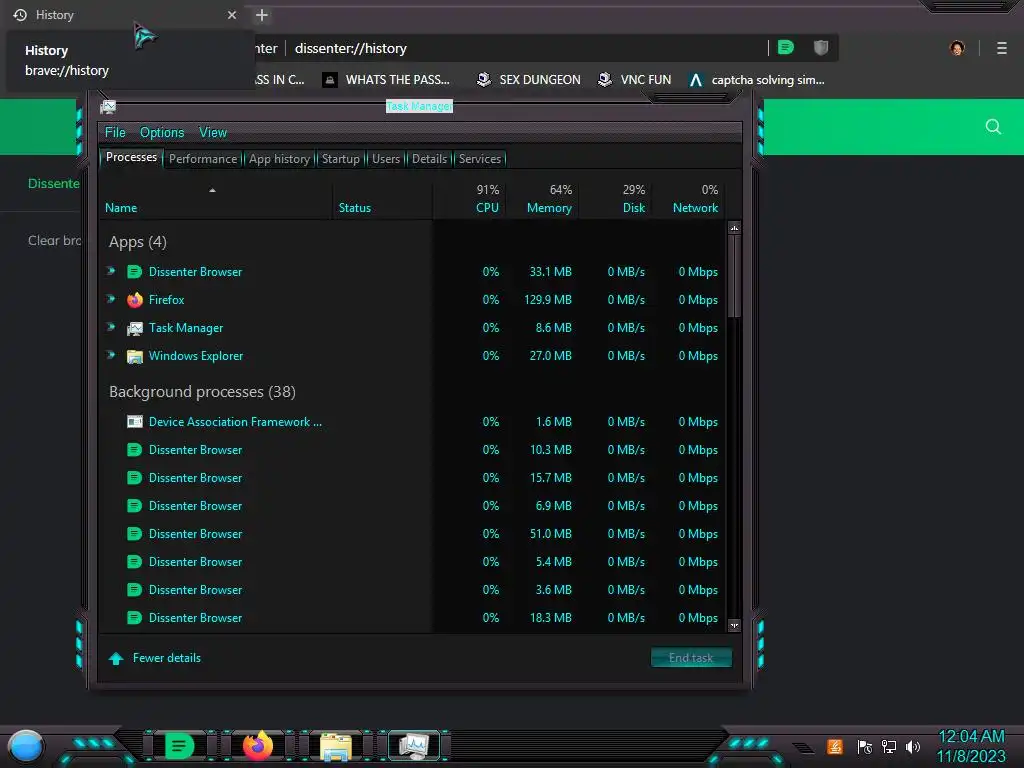Click the Device Association Framework process icon
Viewport: 1024px width, 768px height.
(x=135, y=422)
